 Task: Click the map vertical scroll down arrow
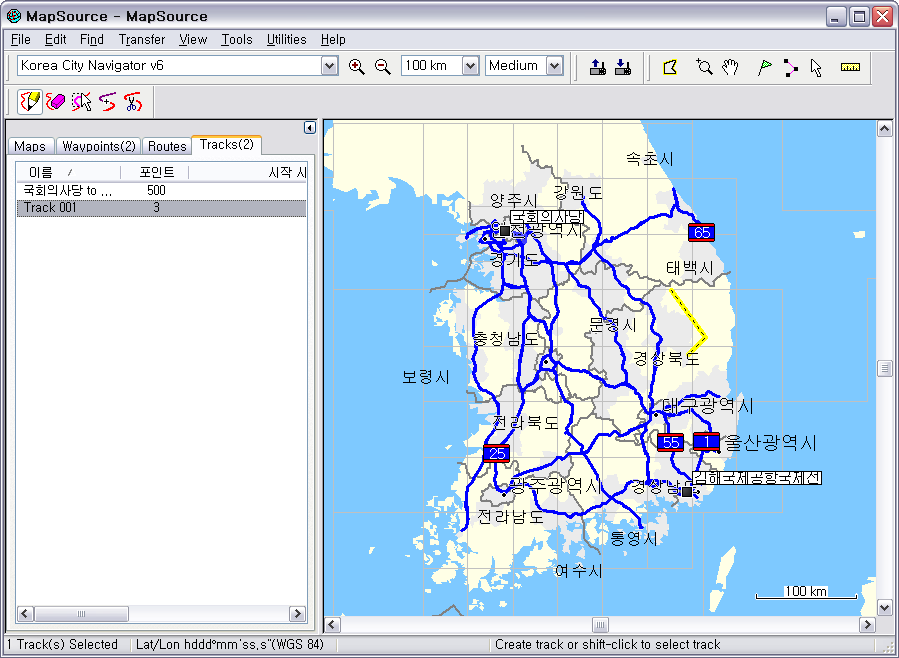(885, 607)
